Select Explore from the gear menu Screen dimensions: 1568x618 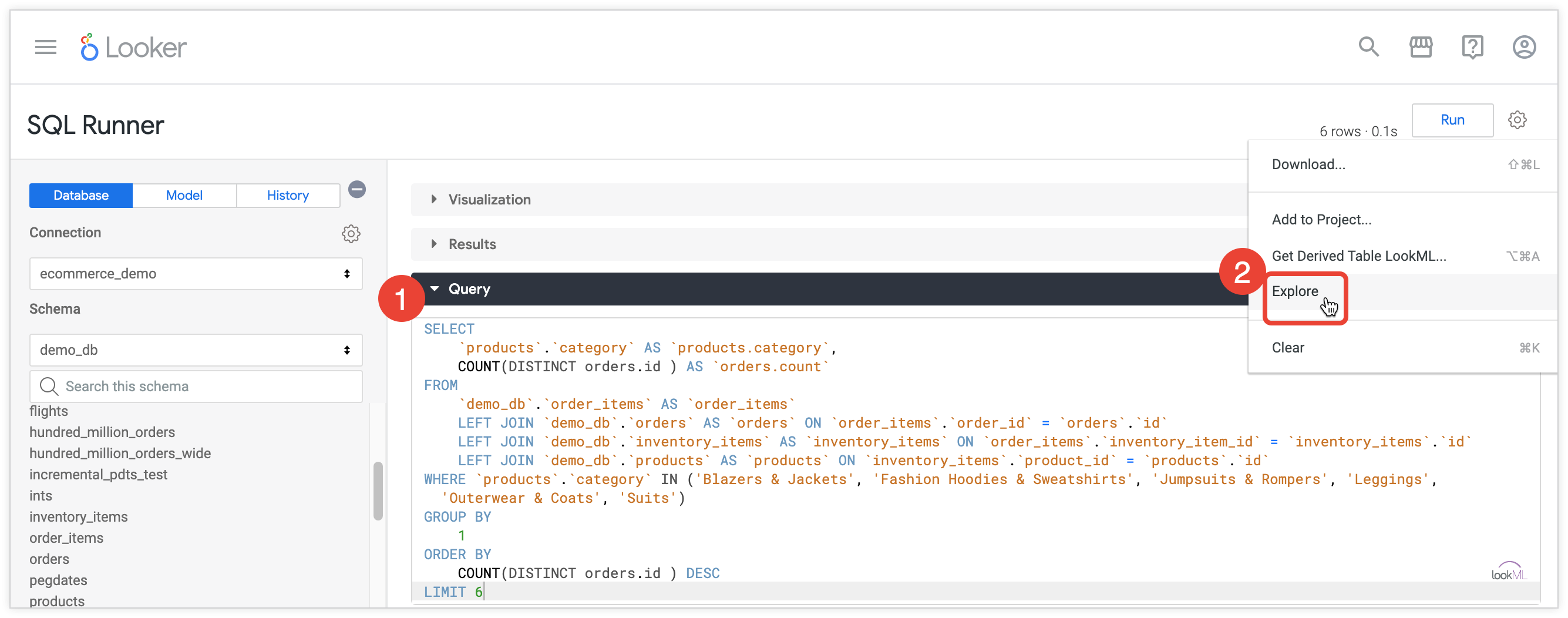(x=1295, y=291)
